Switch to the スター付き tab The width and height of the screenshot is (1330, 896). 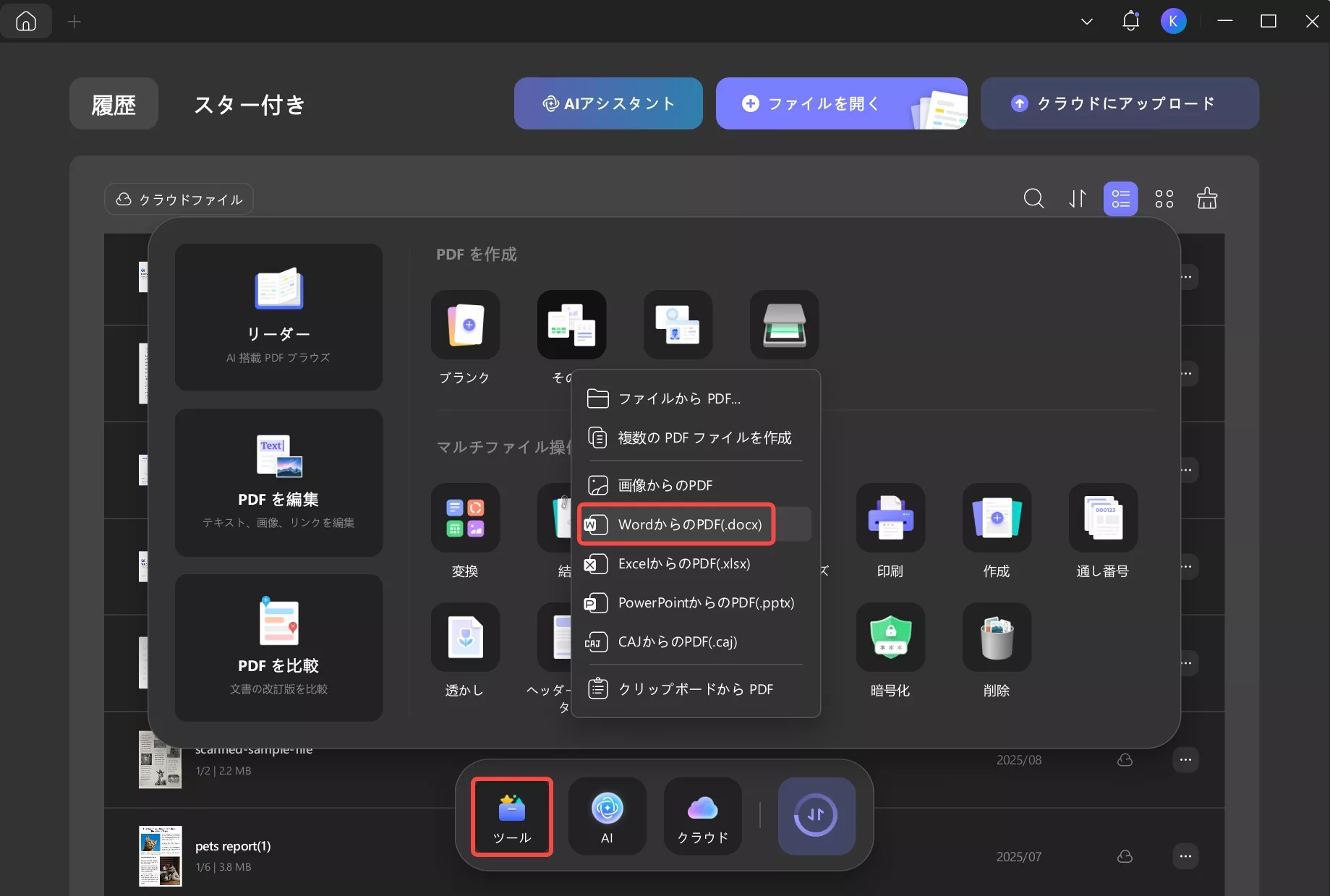249,104
